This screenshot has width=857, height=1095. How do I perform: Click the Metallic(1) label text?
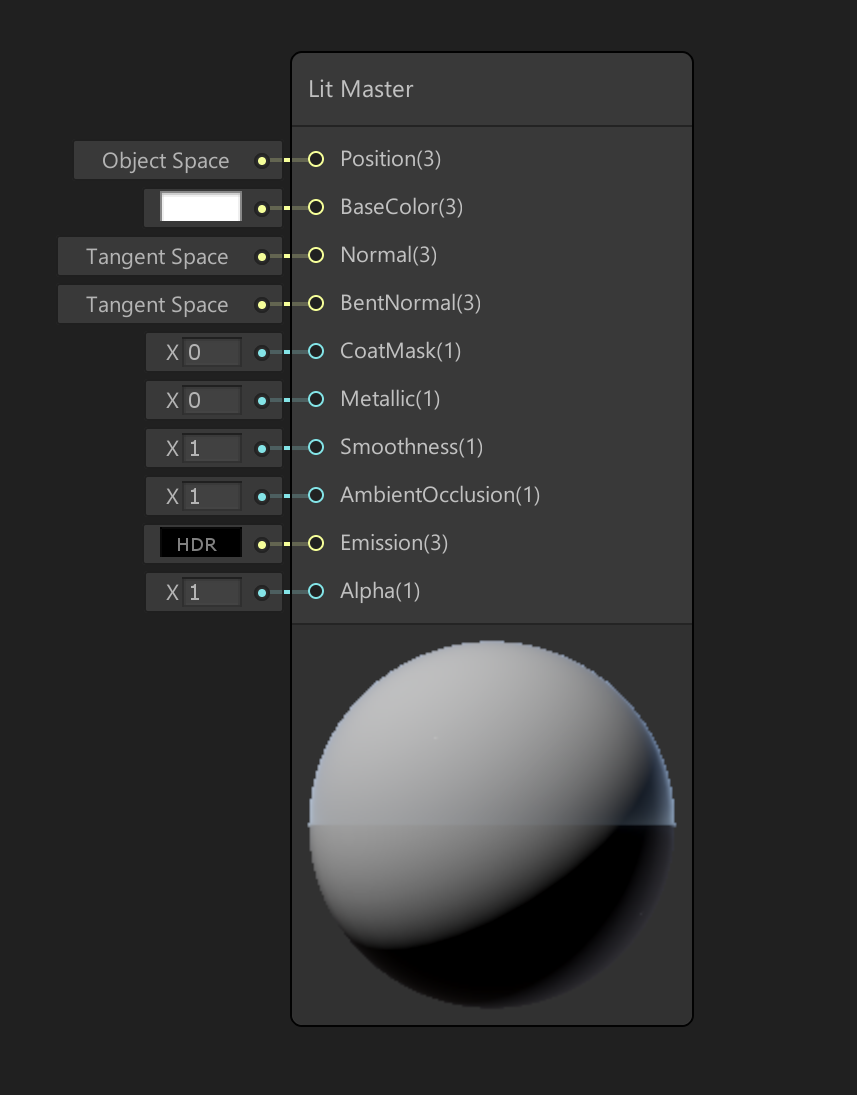[390, 399]
